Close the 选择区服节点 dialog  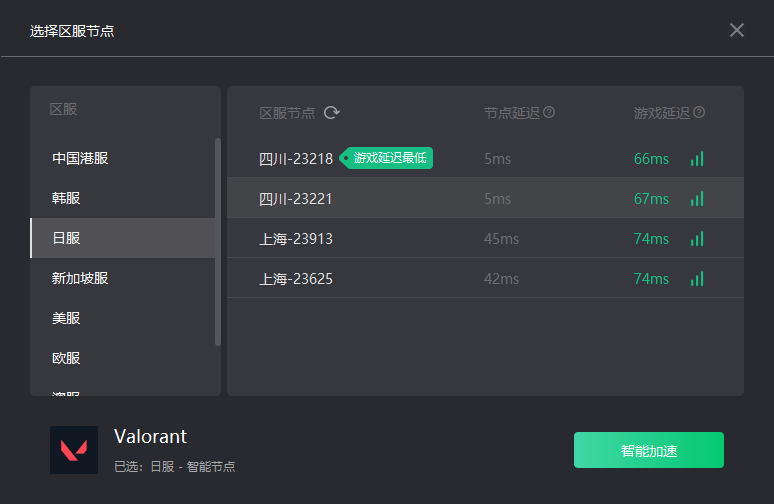pos(736,30)
